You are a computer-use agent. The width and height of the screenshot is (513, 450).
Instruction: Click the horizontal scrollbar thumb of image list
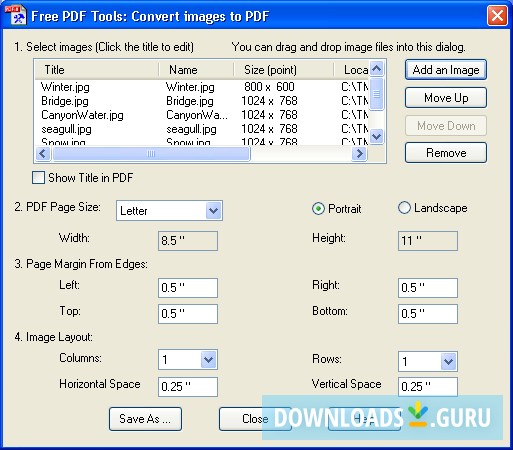tap(151, 154)
